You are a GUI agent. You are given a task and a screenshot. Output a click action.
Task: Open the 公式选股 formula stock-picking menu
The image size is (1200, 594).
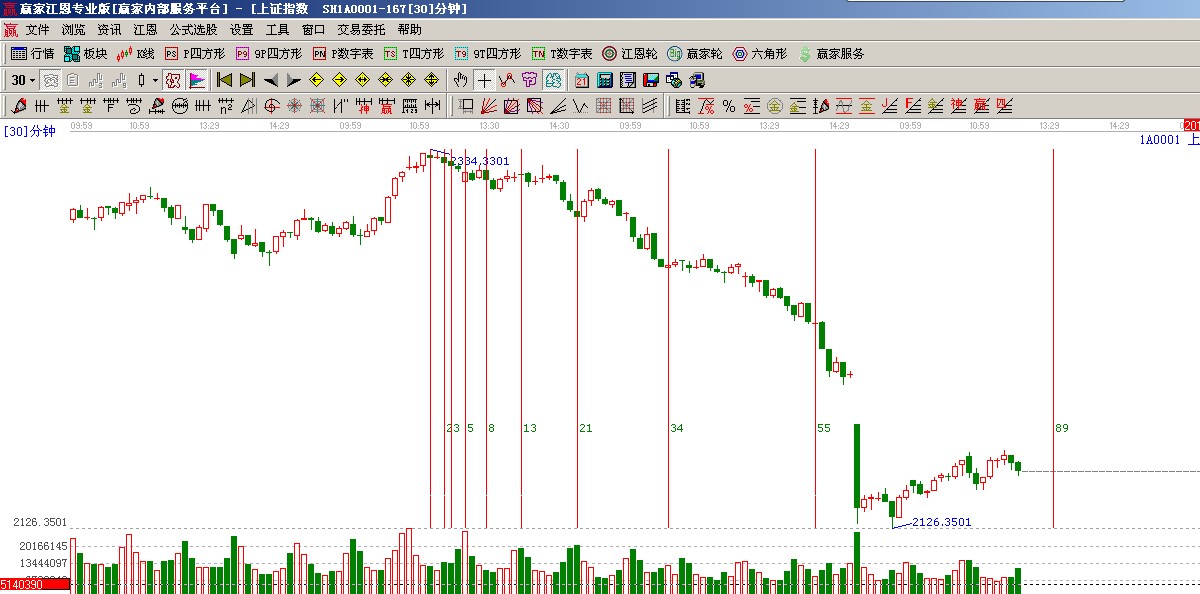[193, 30]
